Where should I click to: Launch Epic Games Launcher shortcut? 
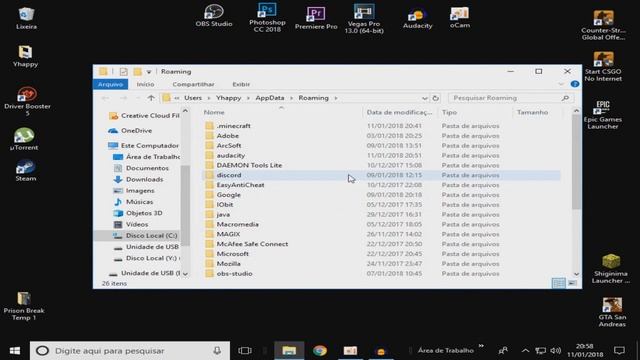coord(602,115)
